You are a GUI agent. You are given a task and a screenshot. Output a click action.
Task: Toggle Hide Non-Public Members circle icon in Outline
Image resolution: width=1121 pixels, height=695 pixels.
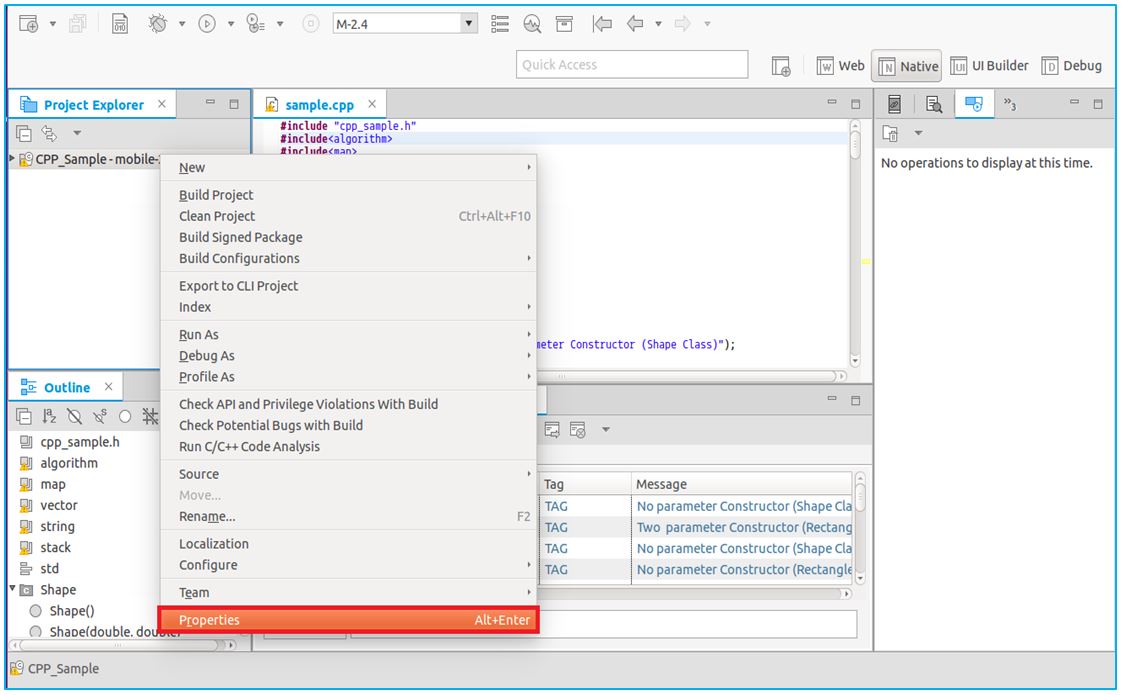[125, 416]
